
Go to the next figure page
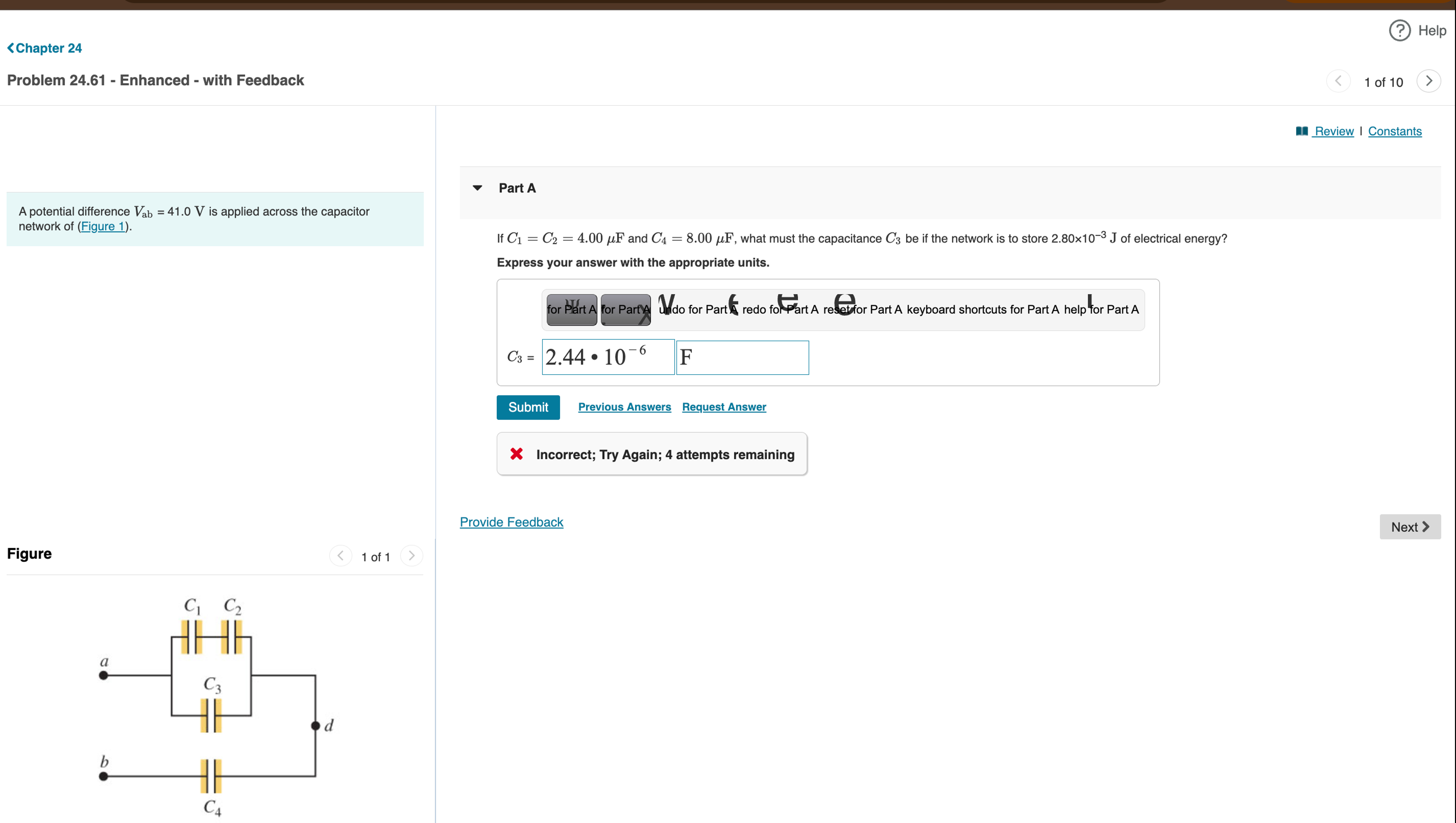(x=411, y=556)
